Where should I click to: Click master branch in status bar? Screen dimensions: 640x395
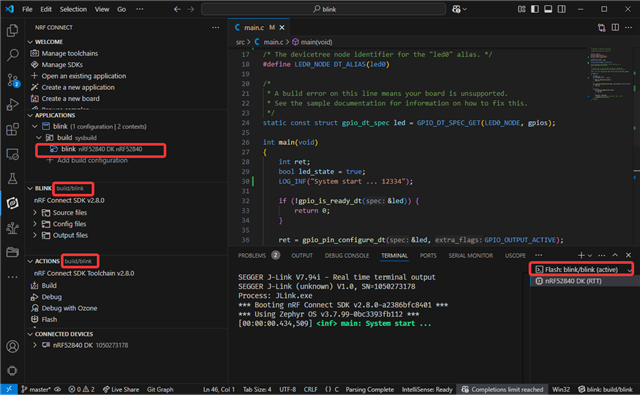pyautogui.click(x=36, y=389)
